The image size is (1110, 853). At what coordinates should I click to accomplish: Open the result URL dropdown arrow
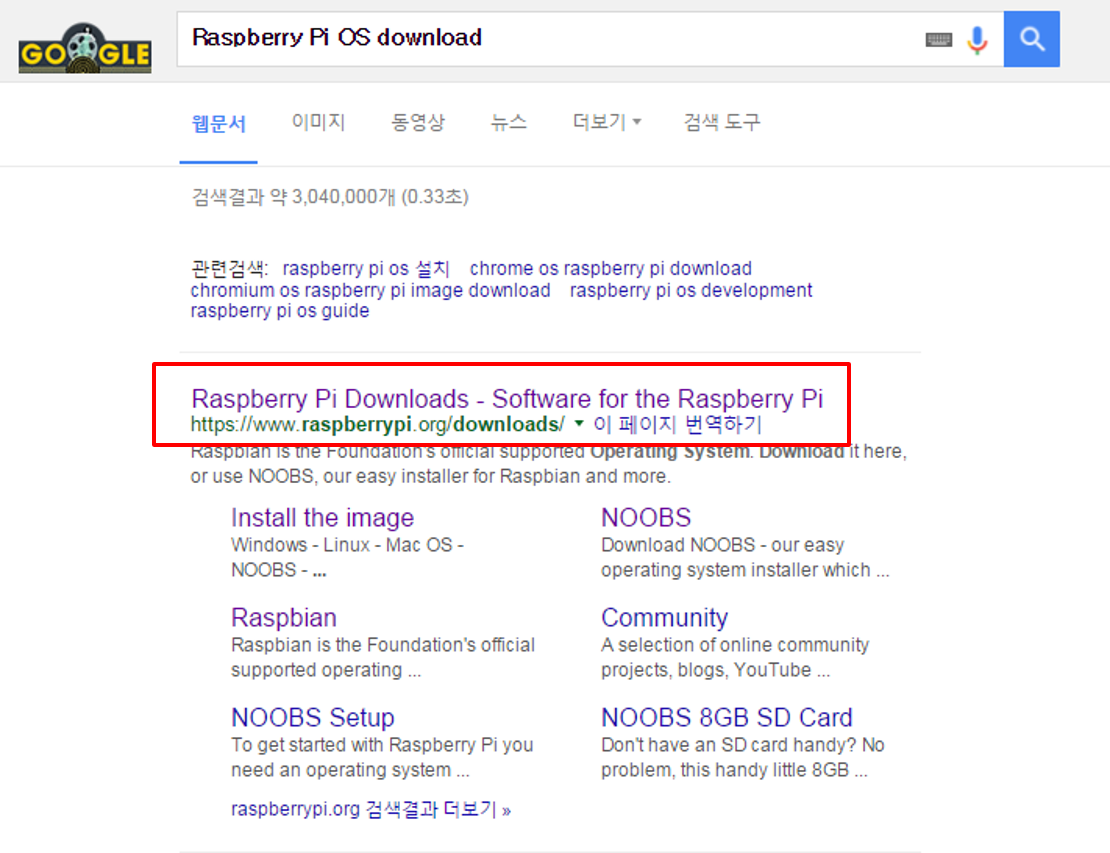(579, 423)
